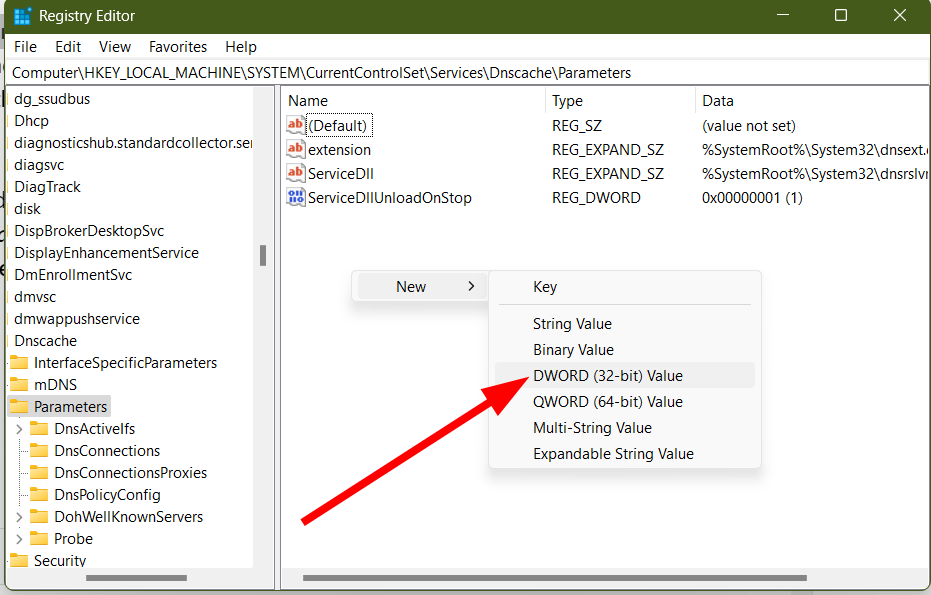The width and height of the screenshot is (931, 595).
Task: Open the File menu
Action: 26,47
